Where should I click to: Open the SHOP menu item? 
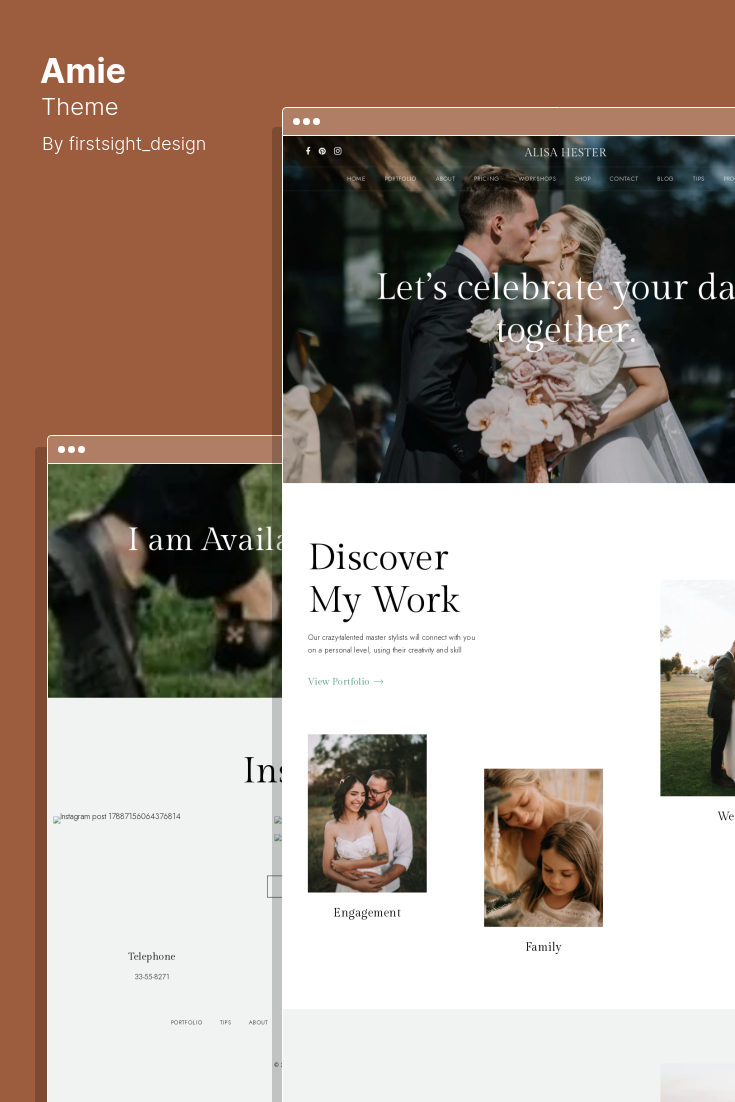point(583,179)
